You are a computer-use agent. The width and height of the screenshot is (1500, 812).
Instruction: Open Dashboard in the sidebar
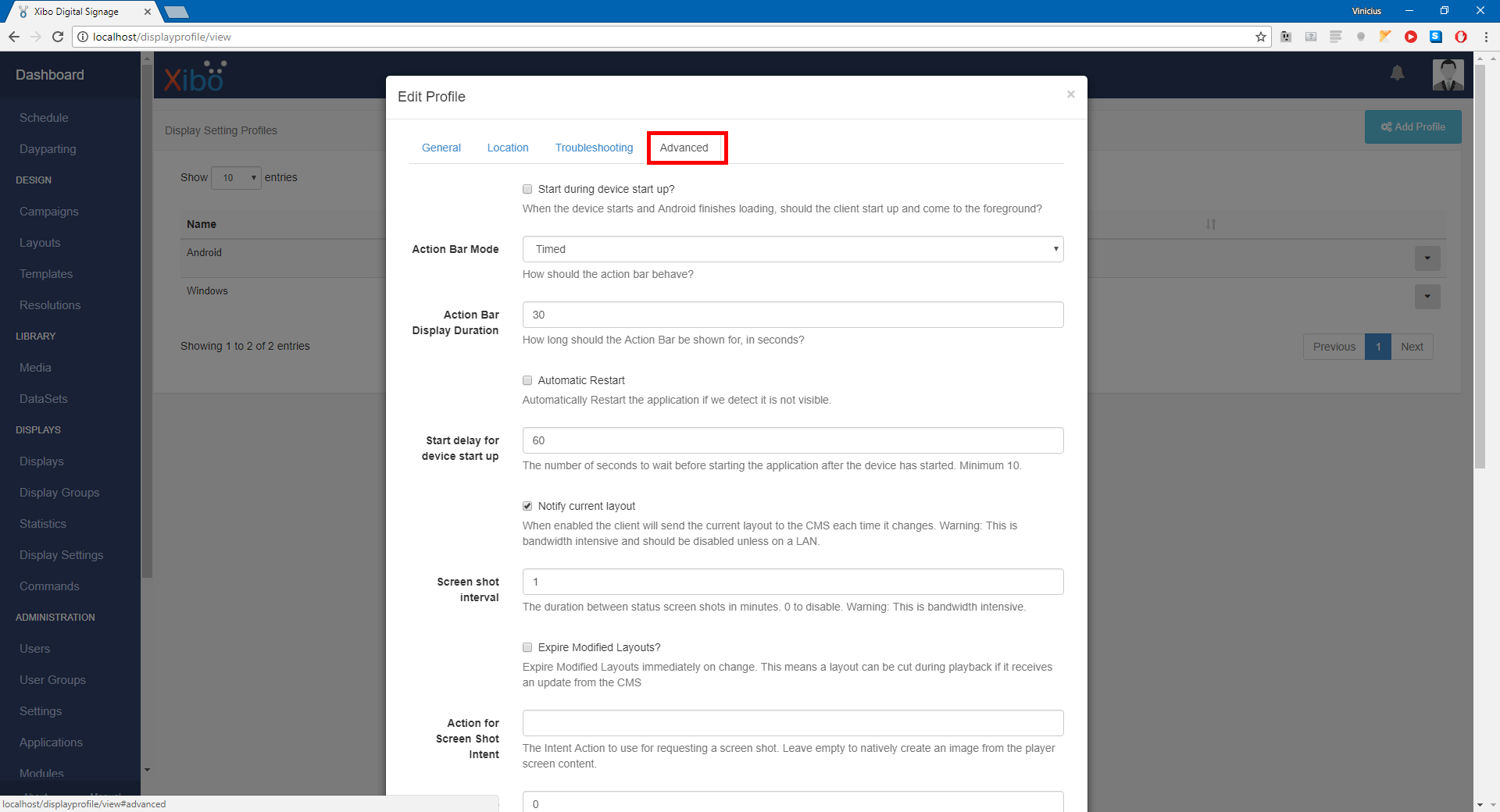click(x=50, y=75)
